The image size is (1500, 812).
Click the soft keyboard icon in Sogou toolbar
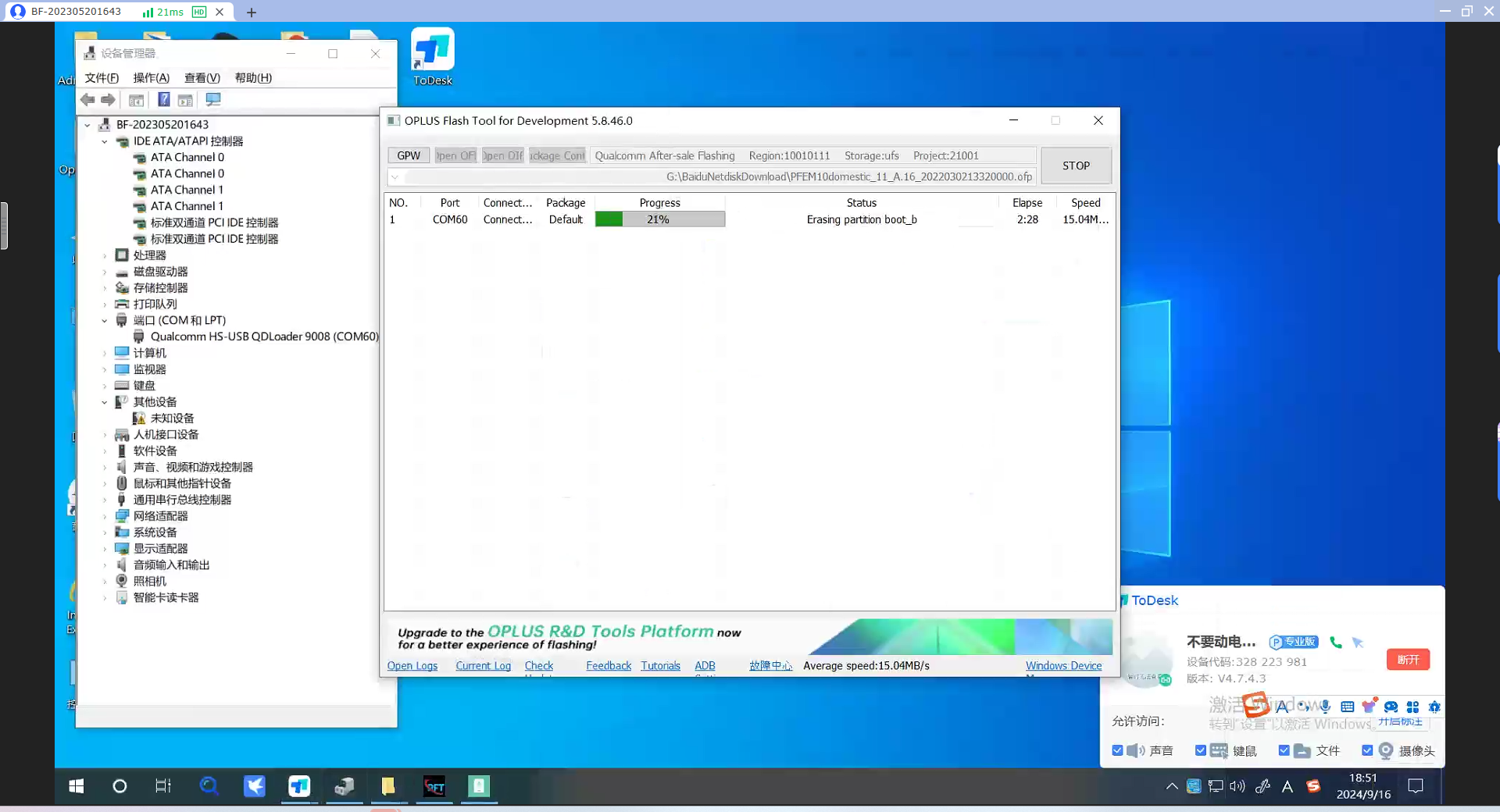pyautogui.click(x=1347, y=707)
